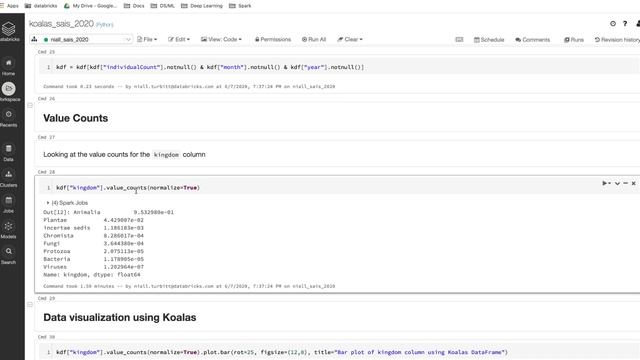Go to Home in sidebar
The width and height of the screenshot is (640, 360).
pyautogui.click(x=9, y=67)
